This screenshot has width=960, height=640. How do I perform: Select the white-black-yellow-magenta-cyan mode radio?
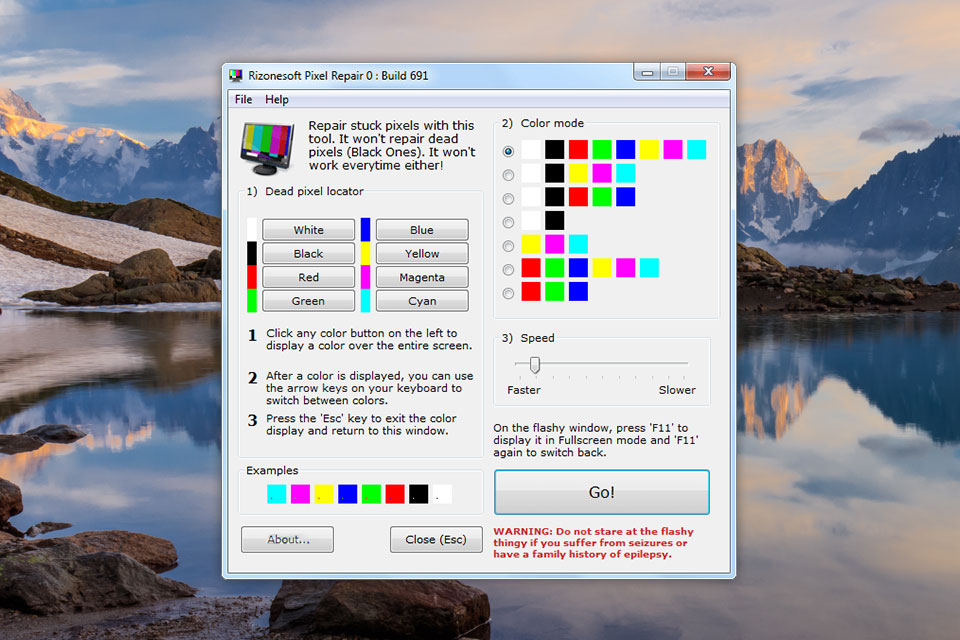click(x=508, y=175)
